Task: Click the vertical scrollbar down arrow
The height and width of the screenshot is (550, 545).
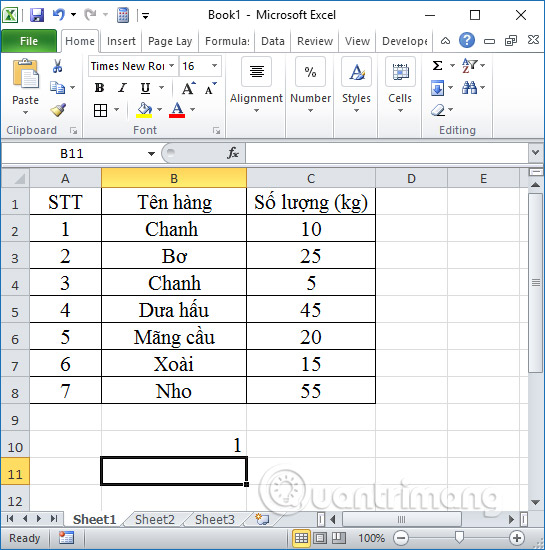Action: (x=536, y=502)
